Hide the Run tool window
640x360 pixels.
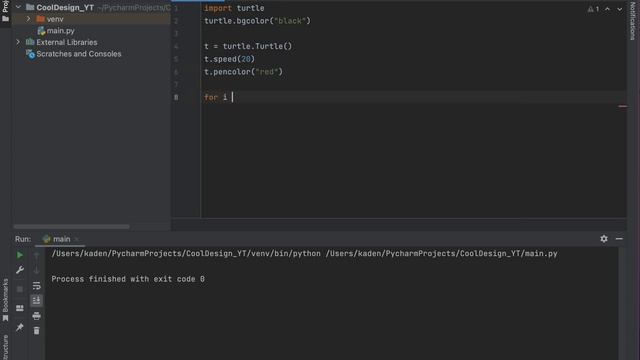[619, 239]
